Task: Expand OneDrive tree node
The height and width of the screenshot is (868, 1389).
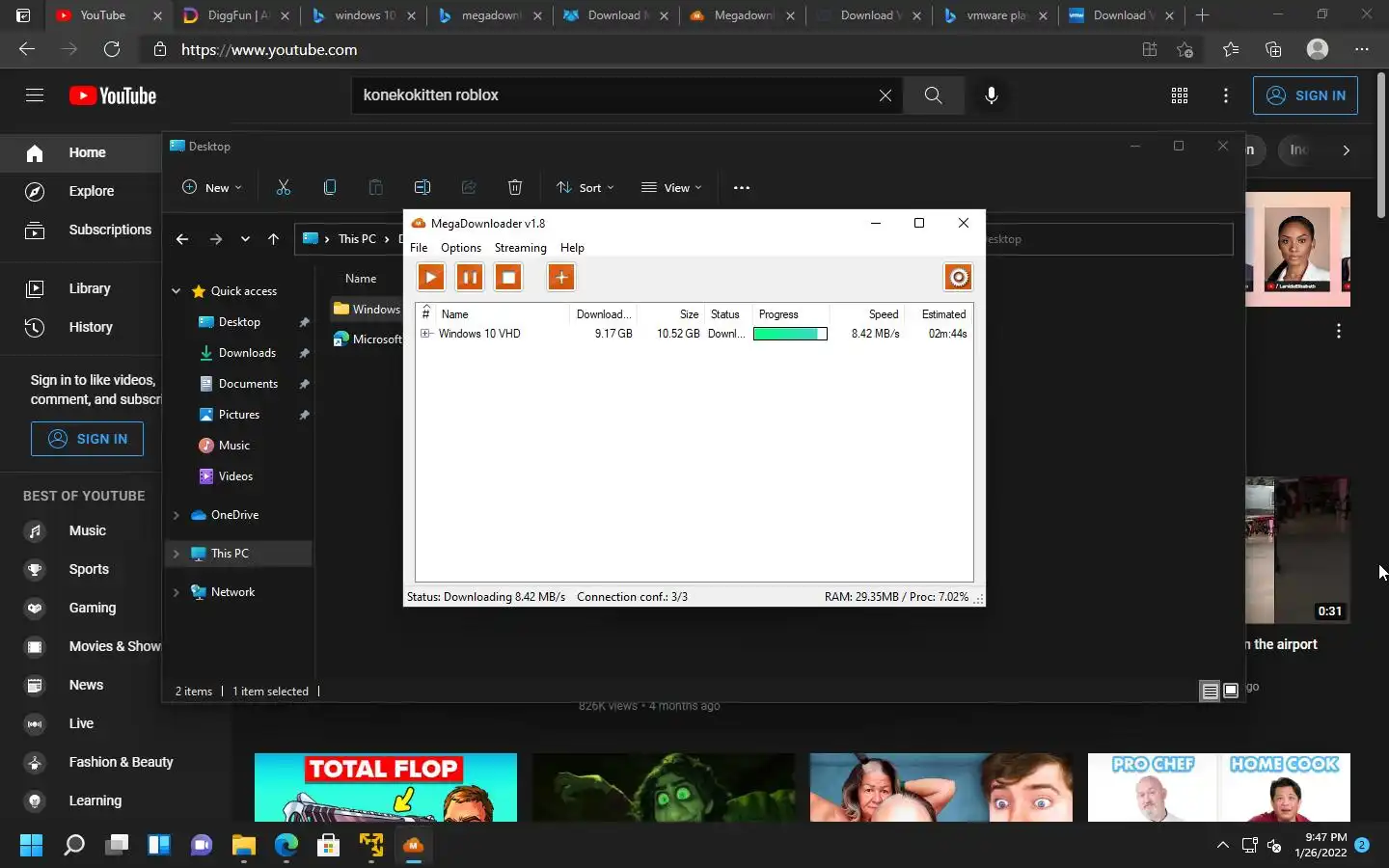Action: pos(177,515)
